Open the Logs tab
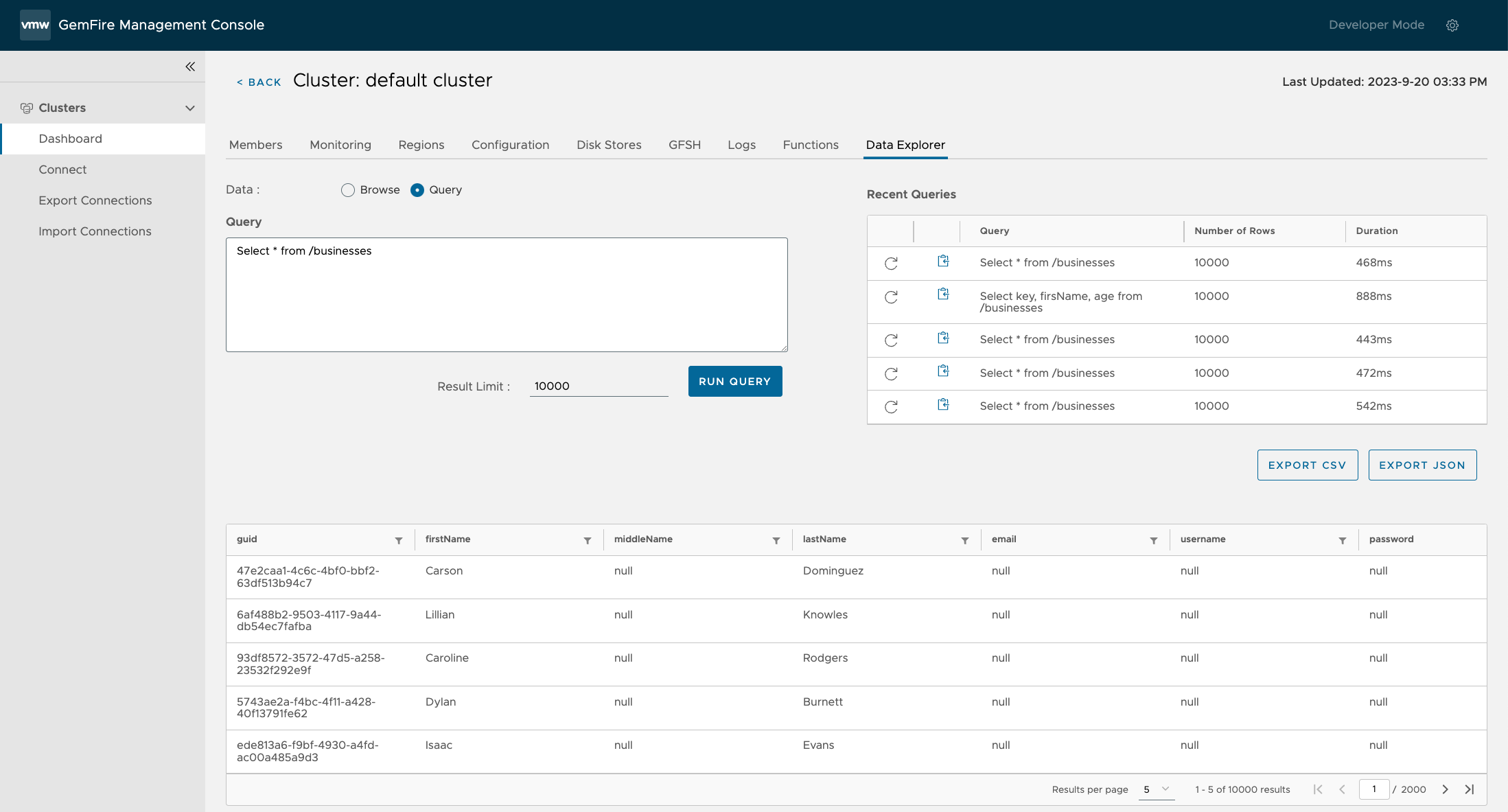This screenshot has width=1508, height=812. [742, 145]
